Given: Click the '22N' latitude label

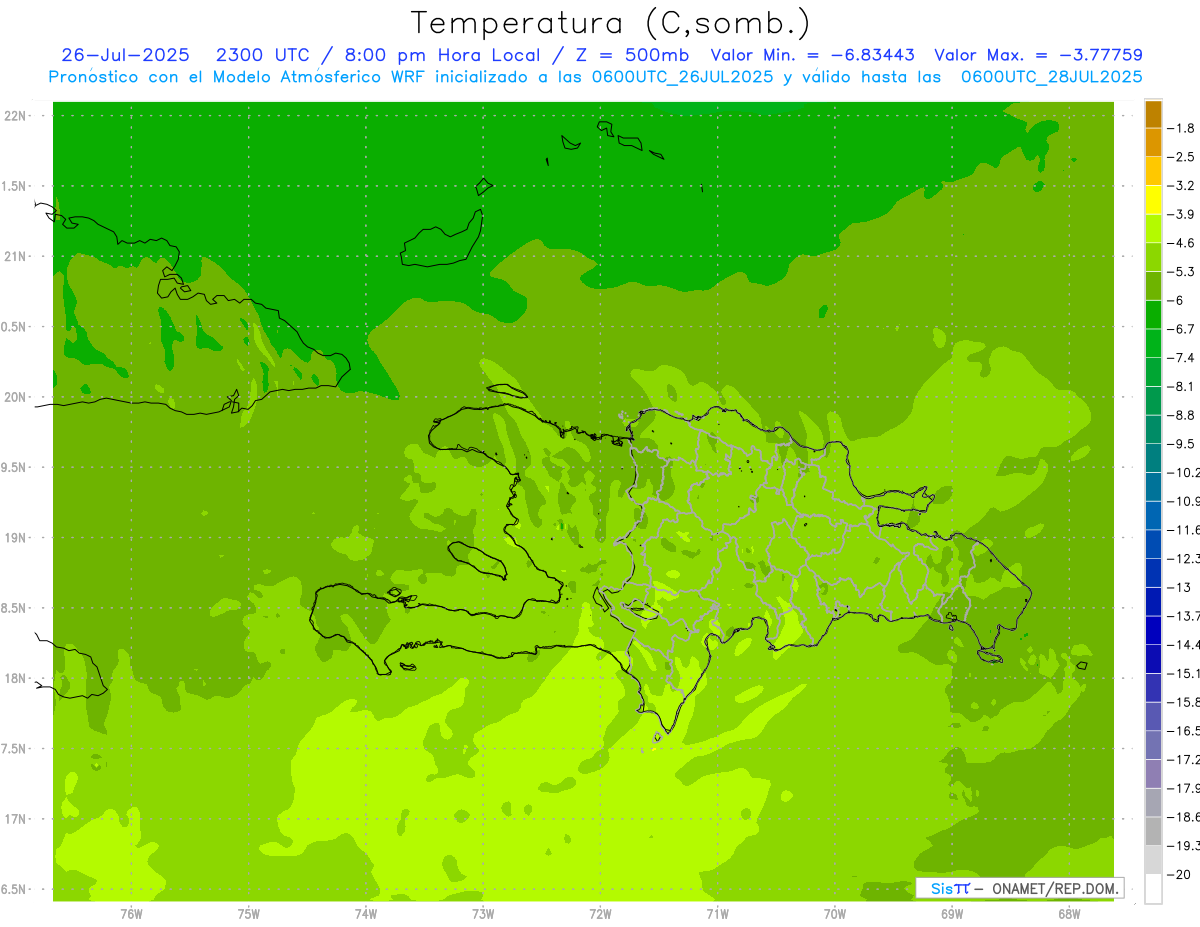Looking at the screenshot, I should coord(15,116).
